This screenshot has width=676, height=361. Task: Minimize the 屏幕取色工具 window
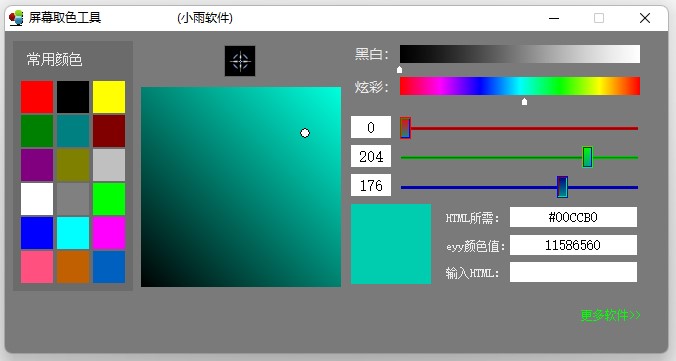[x=554, y=18]
